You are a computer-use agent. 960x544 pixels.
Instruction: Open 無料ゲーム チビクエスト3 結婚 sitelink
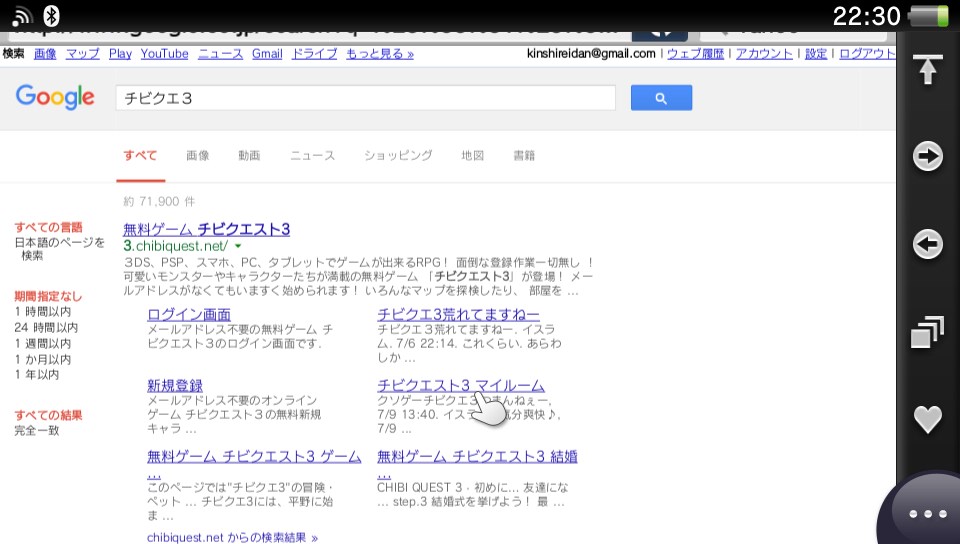point(478,457)
